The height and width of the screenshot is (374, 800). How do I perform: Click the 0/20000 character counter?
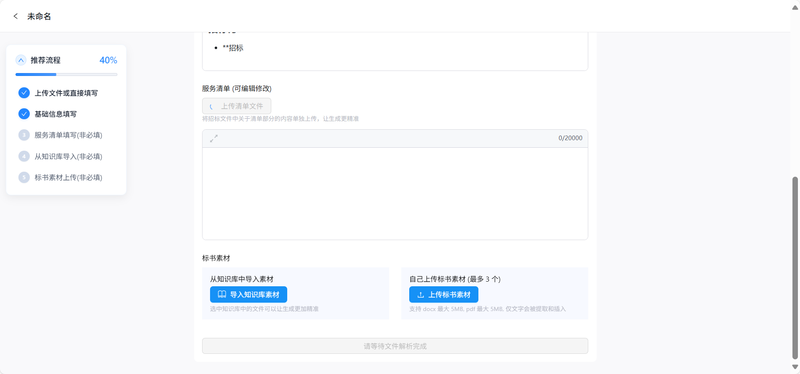pyautogui.click(x=570, y=138)
